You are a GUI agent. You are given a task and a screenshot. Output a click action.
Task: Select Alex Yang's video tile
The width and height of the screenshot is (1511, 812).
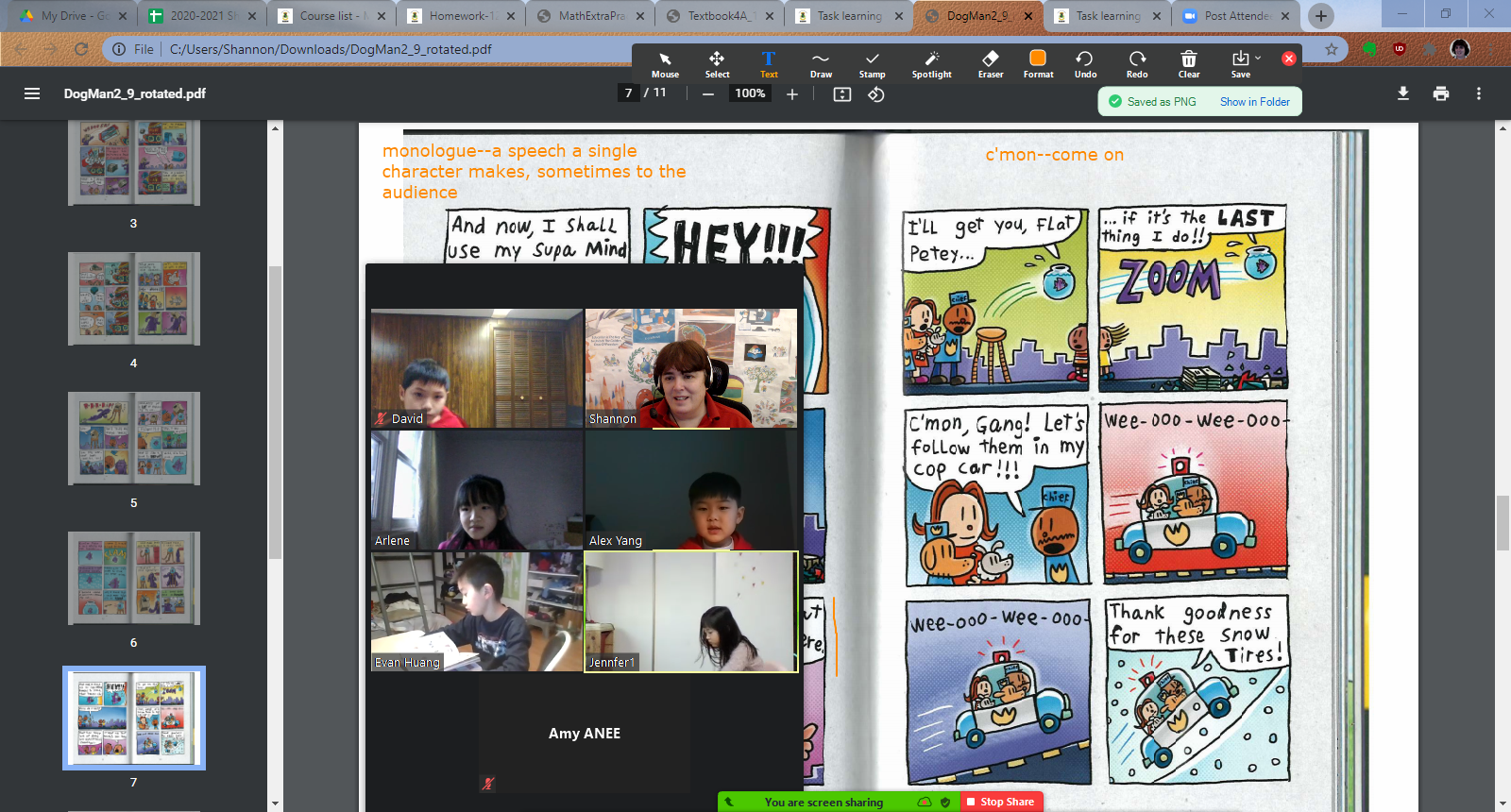click(x=691, y=490)
